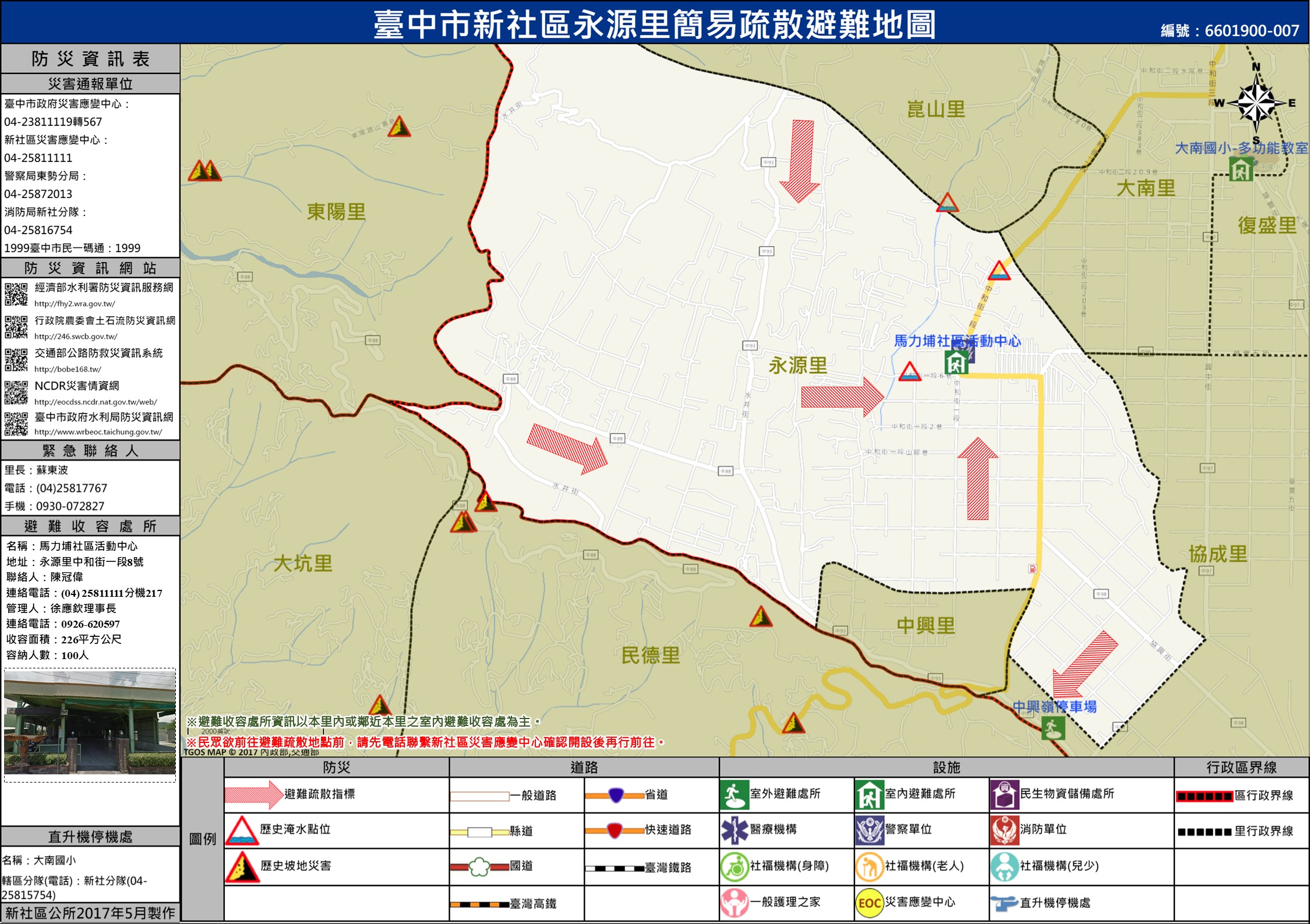Click the legend icon for 社福機構(老人)
The image size is (1310, 924).
coord(869,866)
